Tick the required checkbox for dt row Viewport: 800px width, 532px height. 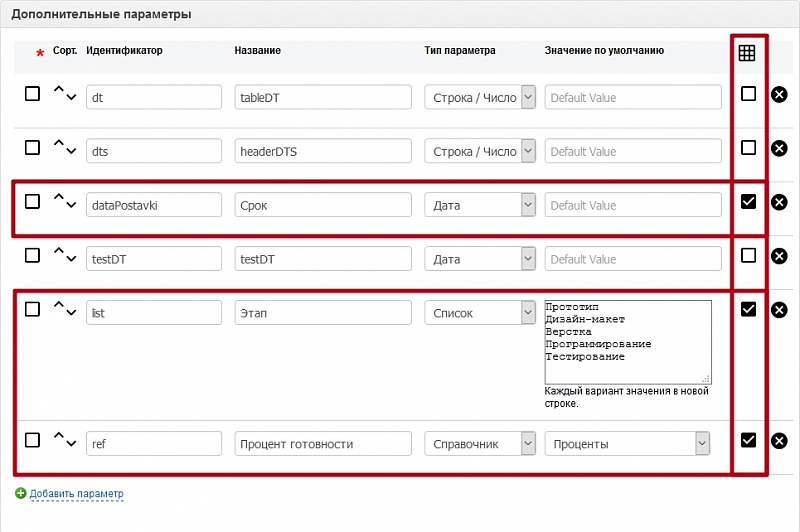(32, 93)
